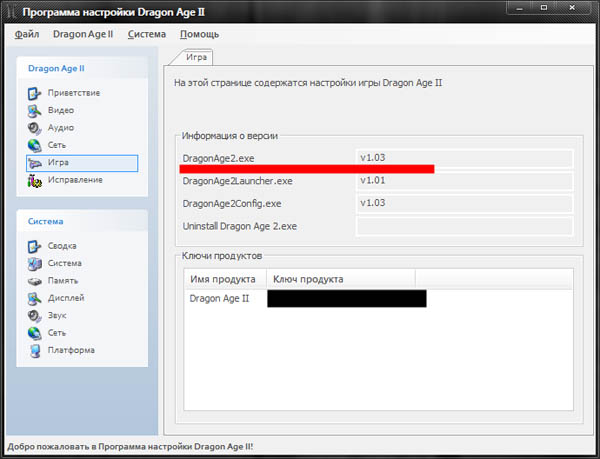600x459 pixels.
Task: Click the DragonAge2Config.exe version field
Action: (x=465, y=203)
